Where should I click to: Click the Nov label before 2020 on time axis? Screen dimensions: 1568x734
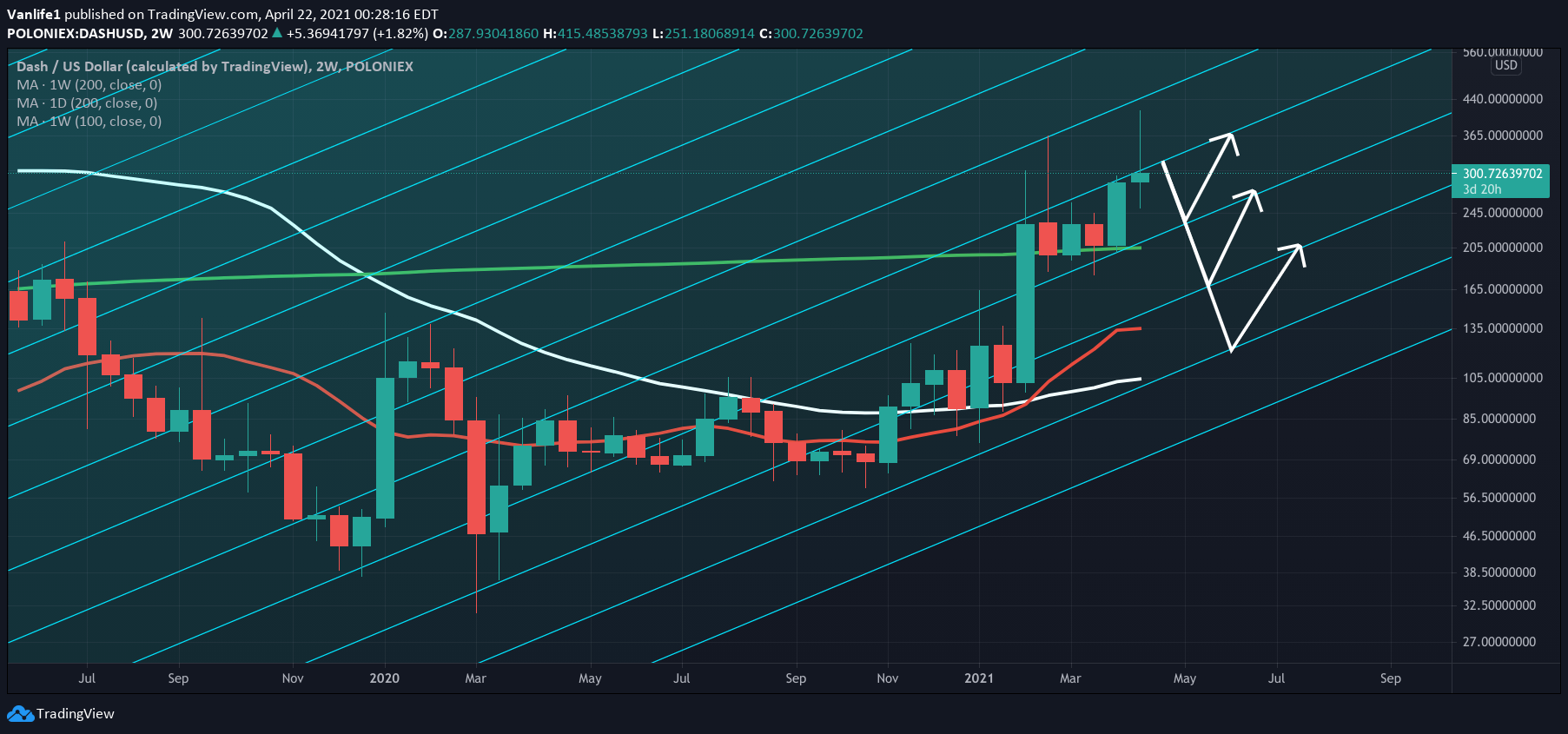[x=293, y=678]
